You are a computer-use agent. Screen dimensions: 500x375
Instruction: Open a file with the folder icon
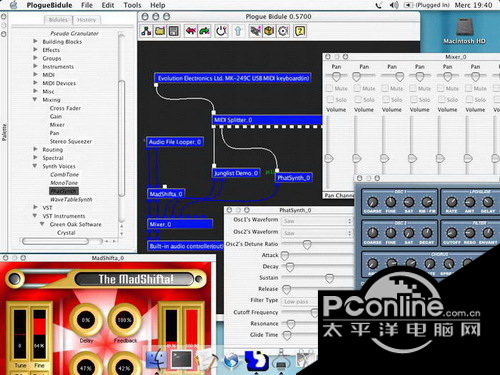pos(160,31)
